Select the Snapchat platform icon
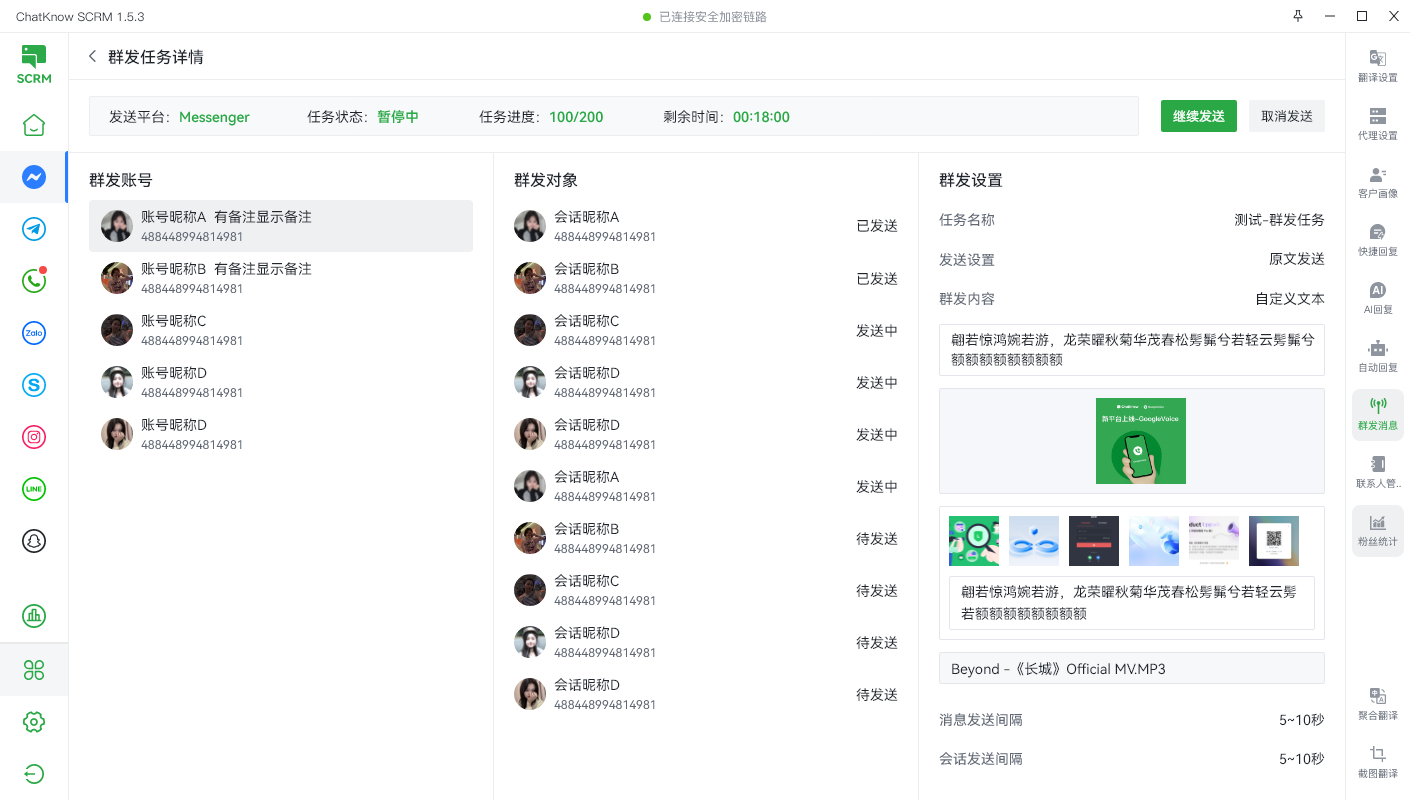1410x800 pixels. pos(34,541)
